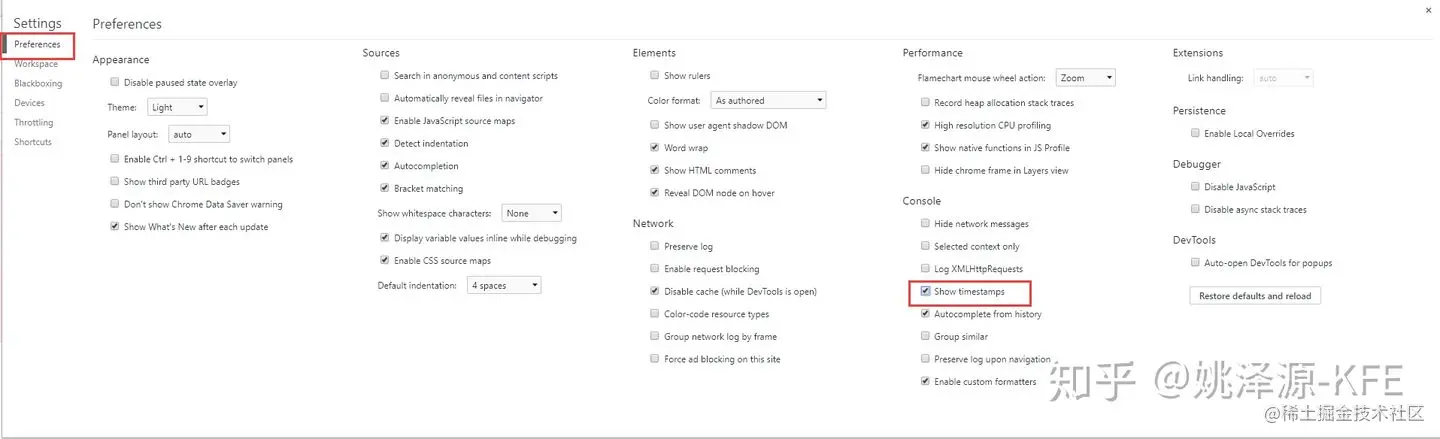
Task: Check Force ad blocking on this site
Action: (655, 359)
